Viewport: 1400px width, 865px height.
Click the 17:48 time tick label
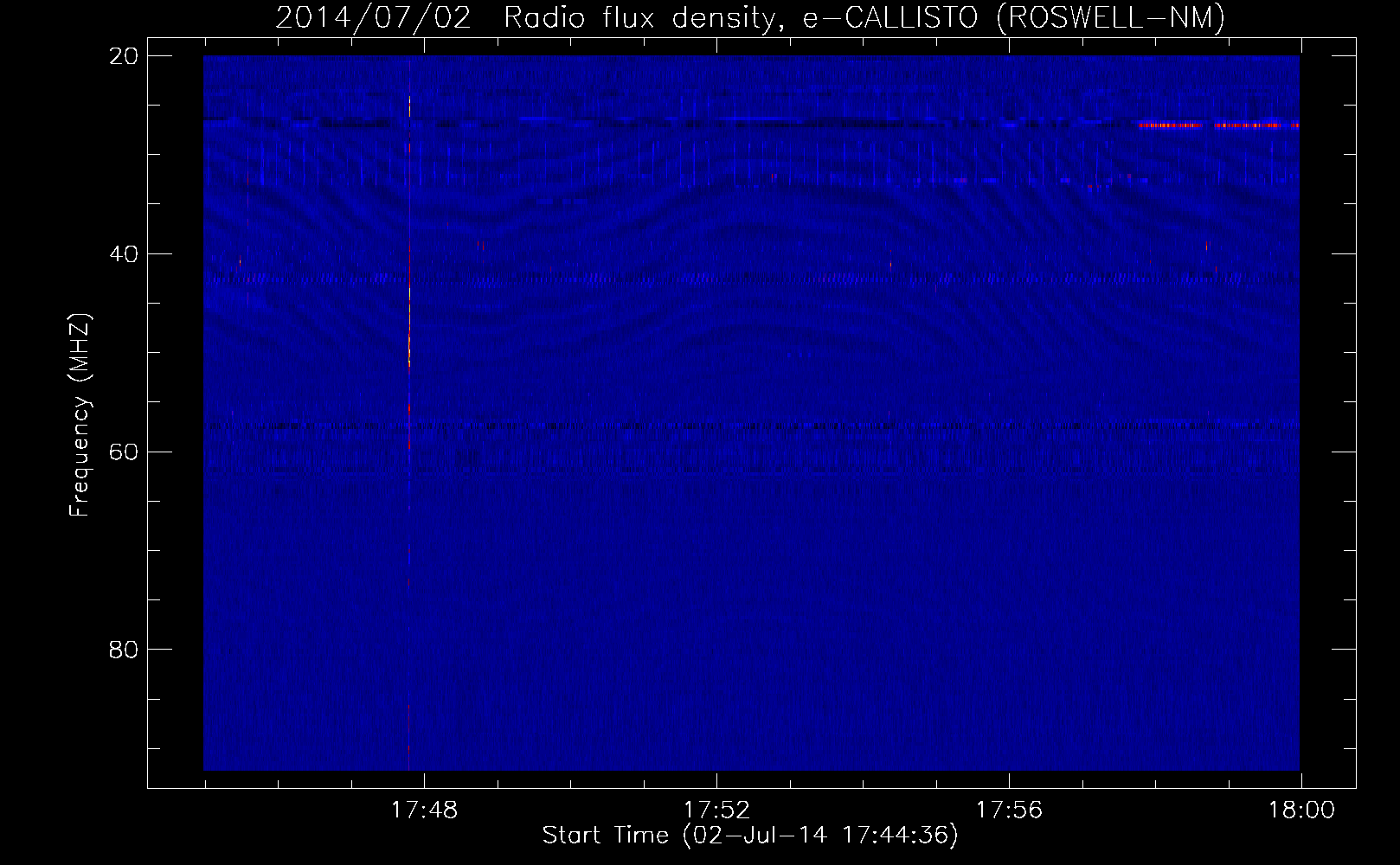coord(424,811)
